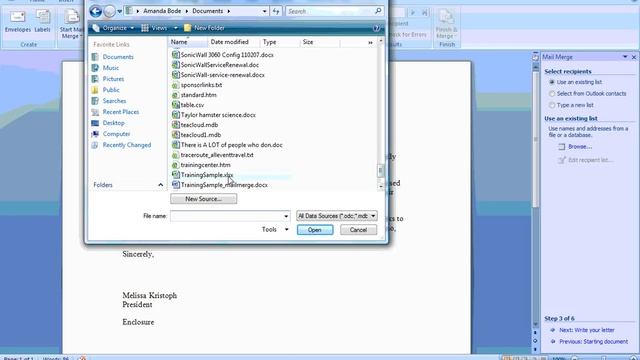The height and width of the screenshot is (360, 640).
Task: Open the address bar history dropdown
Action: click(x=264, y=11)
